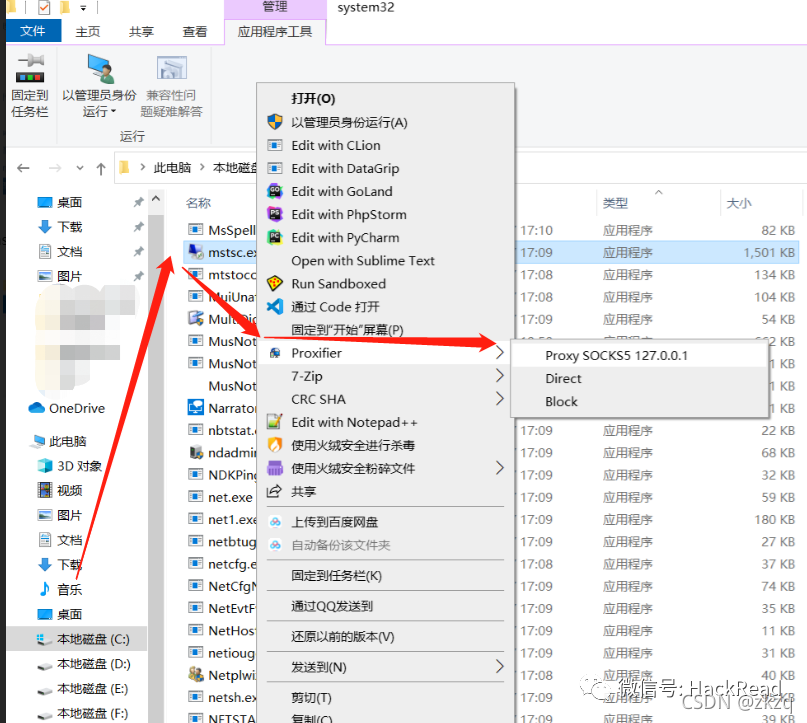Switch to the 主页 ribbon tab
The height and width of the screenshot is (723, 807).
tap(88, 31)
